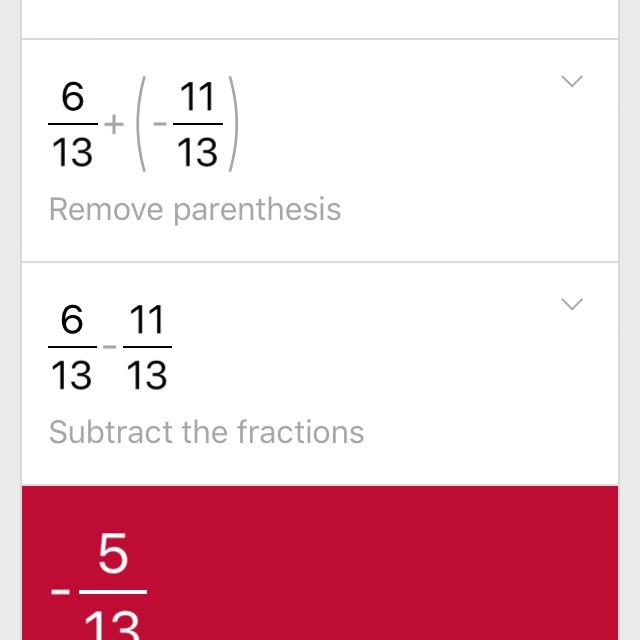
Task: Tap numerator 6 in the Subtract fractions step
Action: [x=72, y=322]
